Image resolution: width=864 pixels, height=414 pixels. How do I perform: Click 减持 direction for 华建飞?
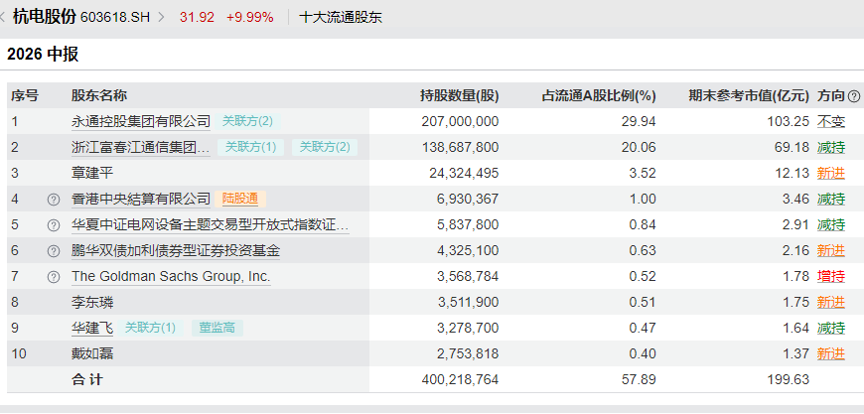click(831, 328)
